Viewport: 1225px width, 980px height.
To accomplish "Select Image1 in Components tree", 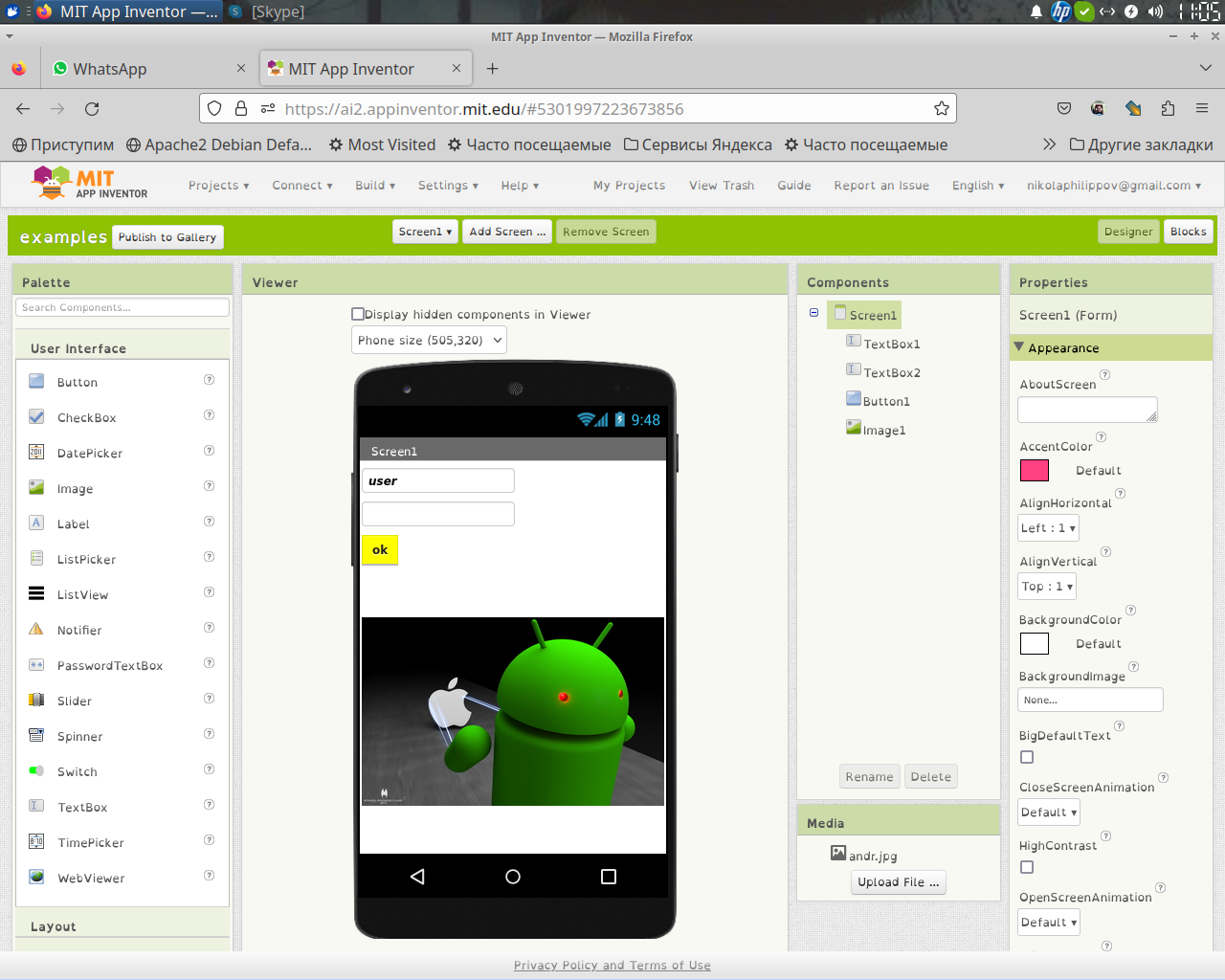I will click(x=876, y=430).
